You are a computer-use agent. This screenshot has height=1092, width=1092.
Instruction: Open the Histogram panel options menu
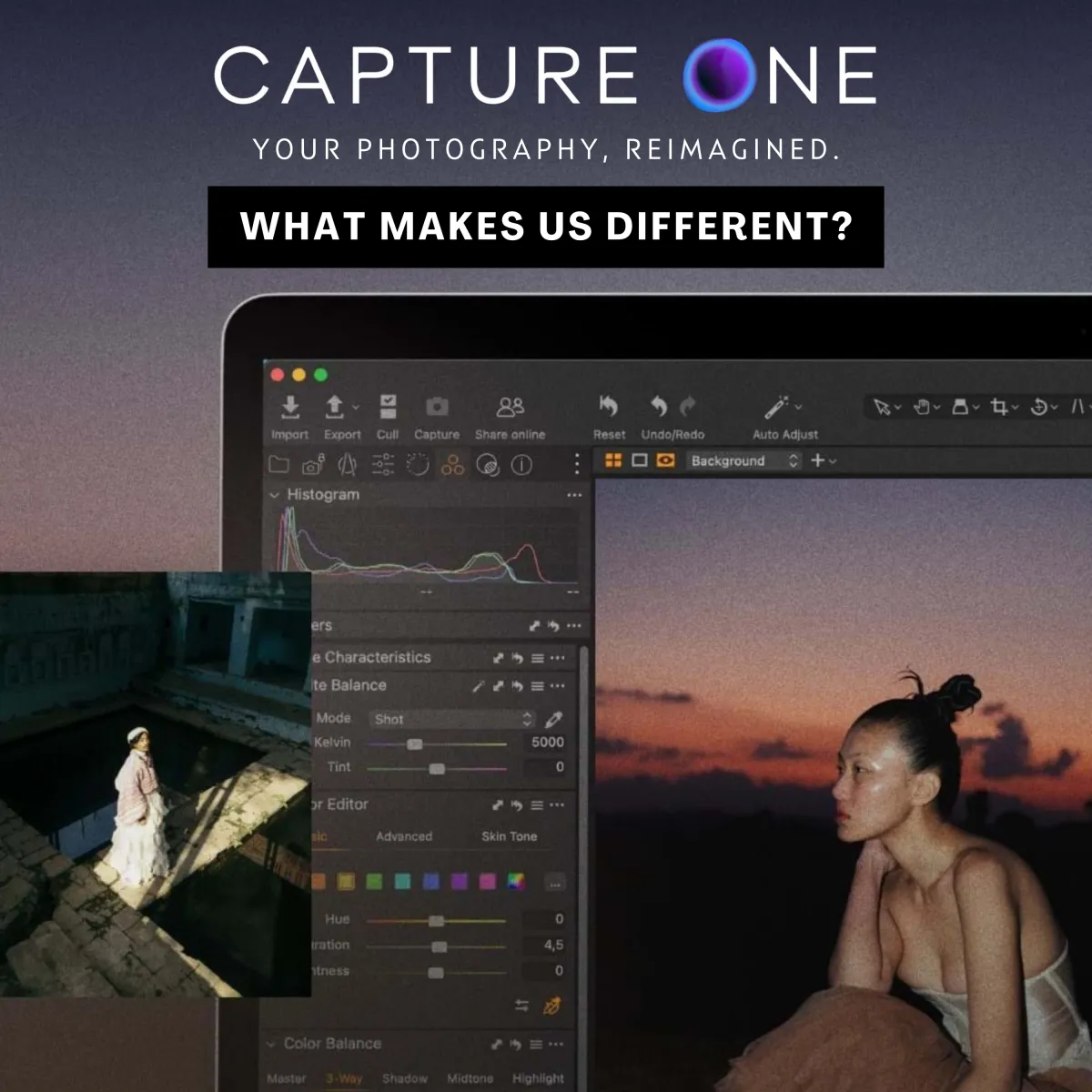pyautogui.click(x=574, y=495)
